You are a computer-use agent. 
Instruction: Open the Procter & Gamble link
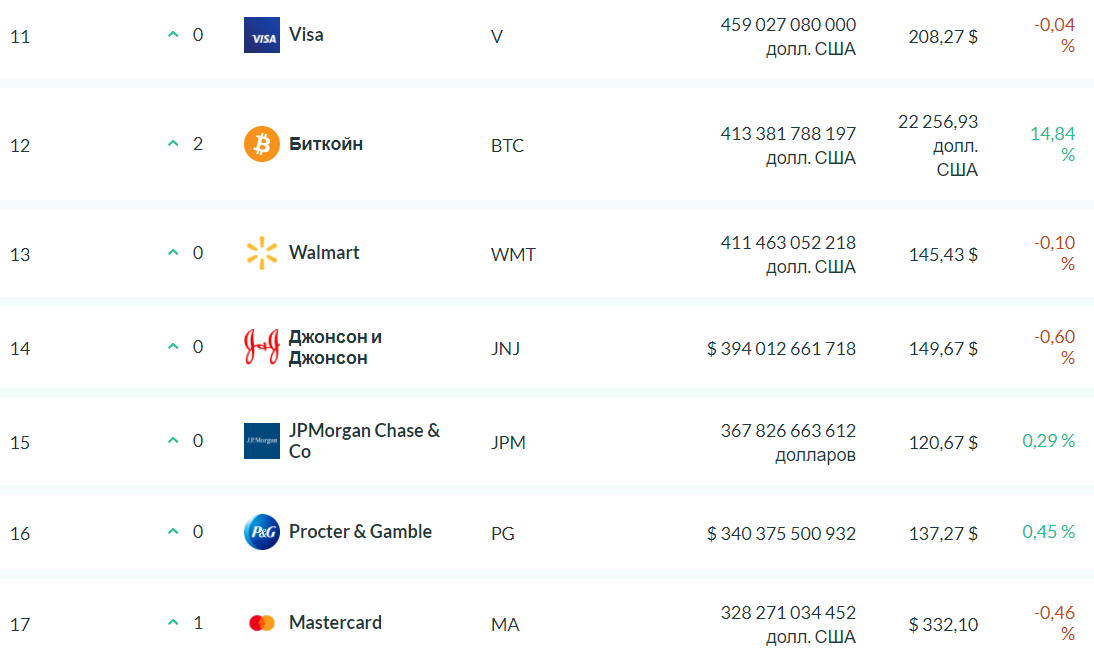click(x=360, y=531)
